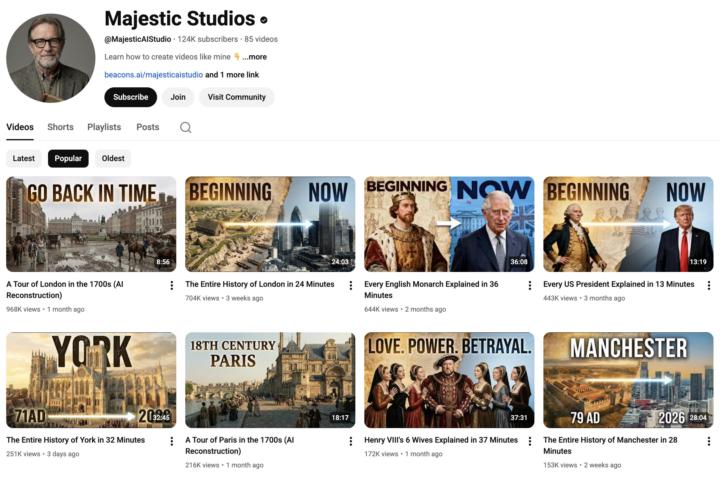Click 'and 1 more link' text
Image resolution: width=720 pixels, height=477 pixels.
click(x=232, y=75)
